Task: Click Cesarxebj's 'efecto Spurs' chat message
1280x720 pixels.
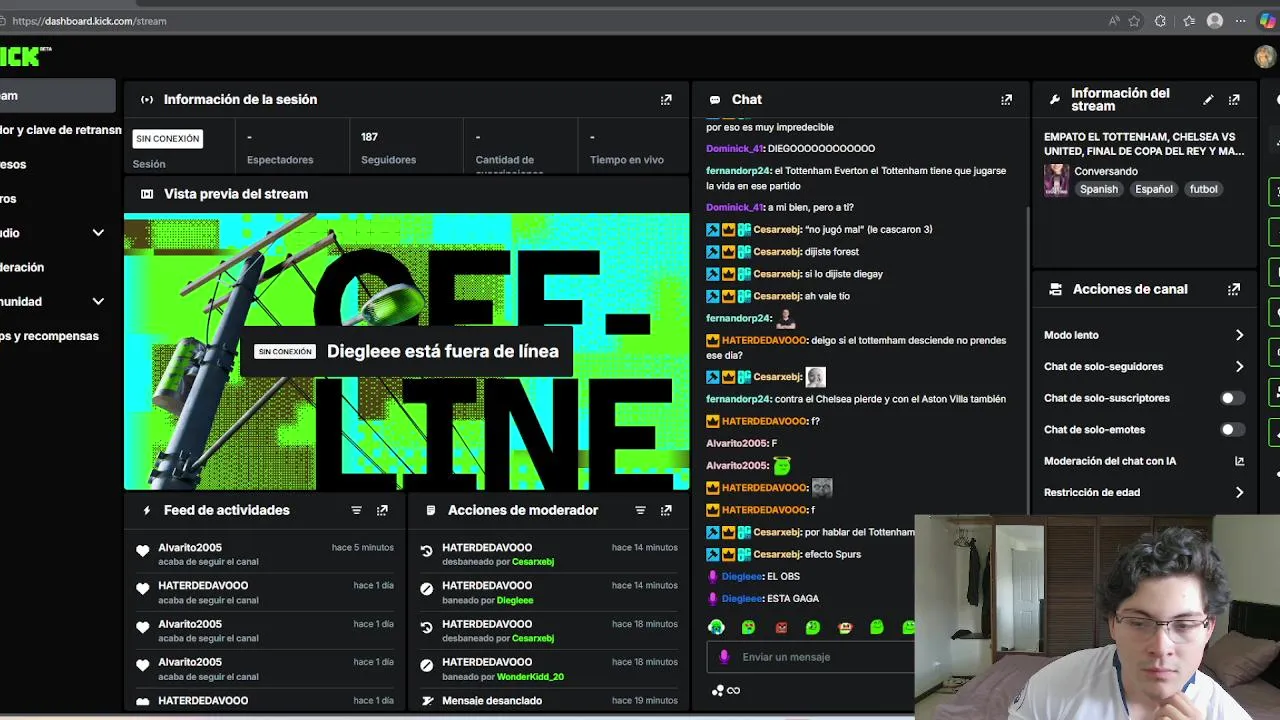Action: click(x=783, y=554)
